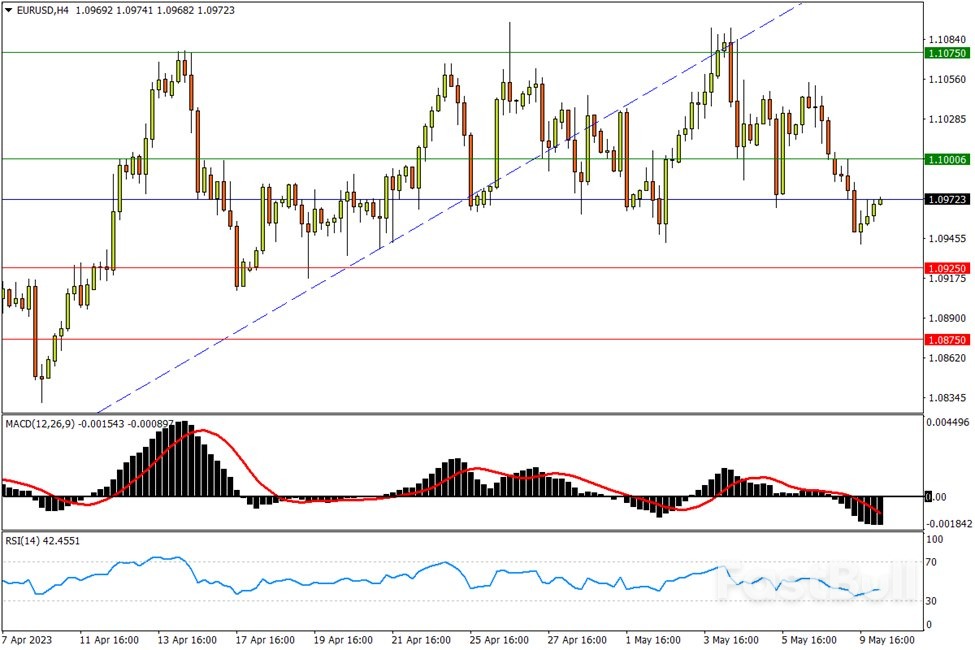Click the 0.004496 MACD scale value
The image size is (975, 650).
point(947,423)
